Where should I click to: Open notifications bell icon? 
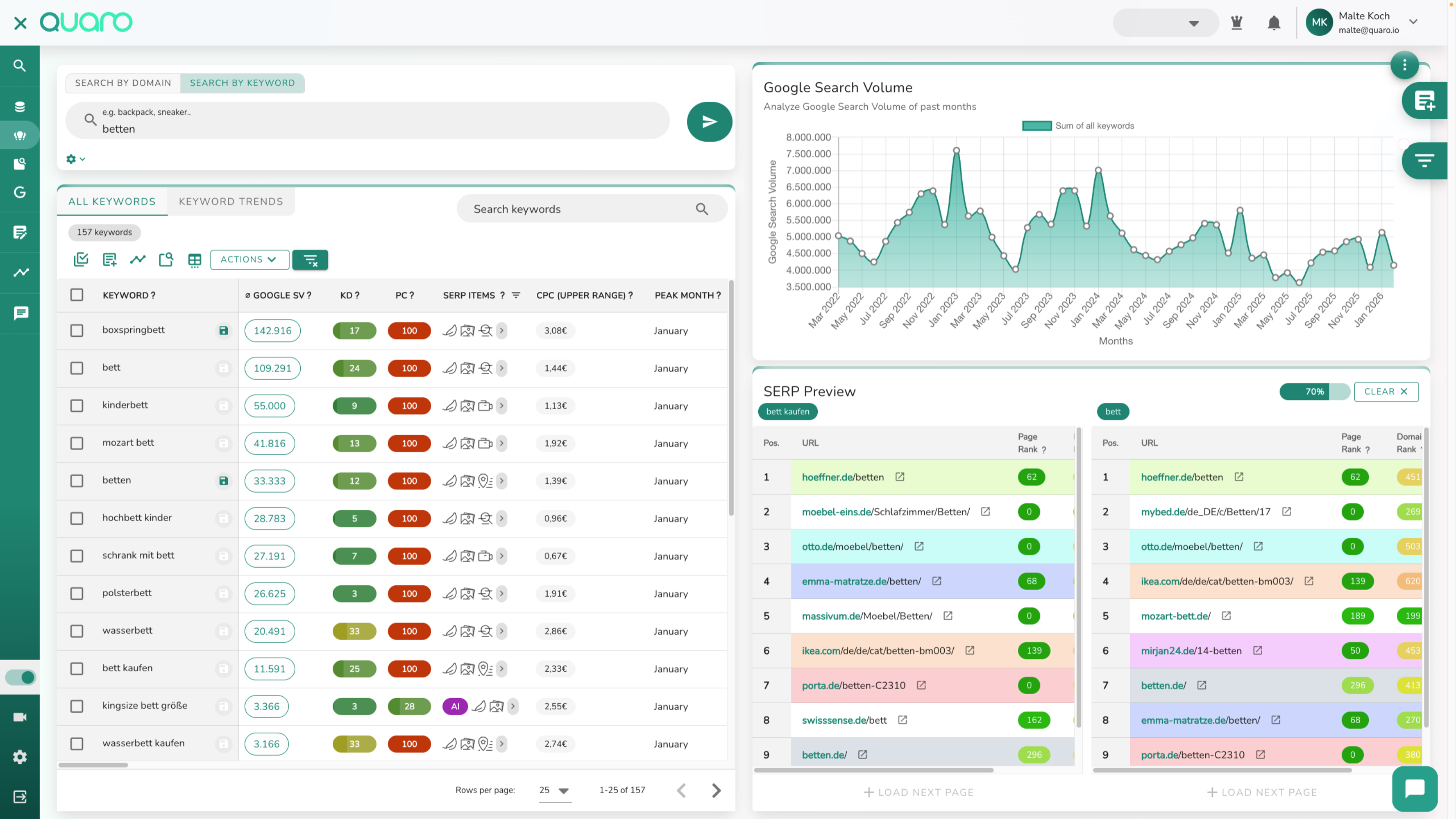coord(1273,22)
